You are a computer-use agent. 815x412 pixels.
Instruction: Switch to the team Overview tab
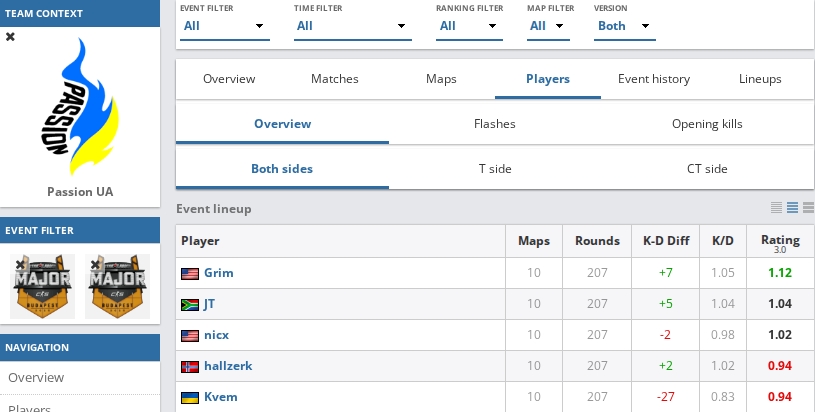[229, 79]
